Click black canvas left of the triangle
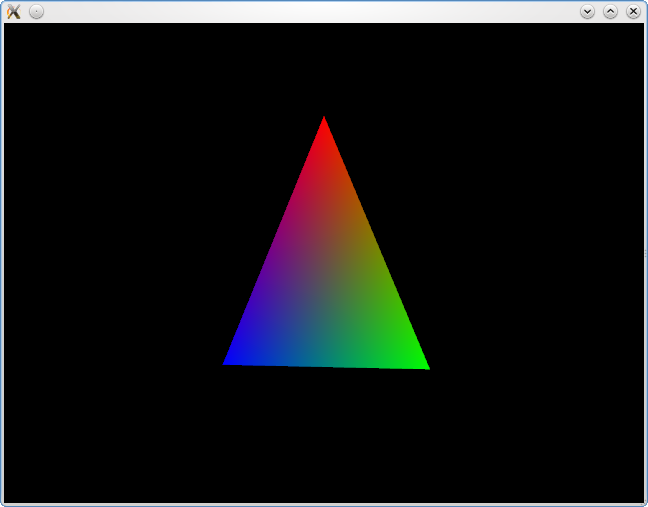This screenshot has height=507, width=648. [x=110, y=260]
